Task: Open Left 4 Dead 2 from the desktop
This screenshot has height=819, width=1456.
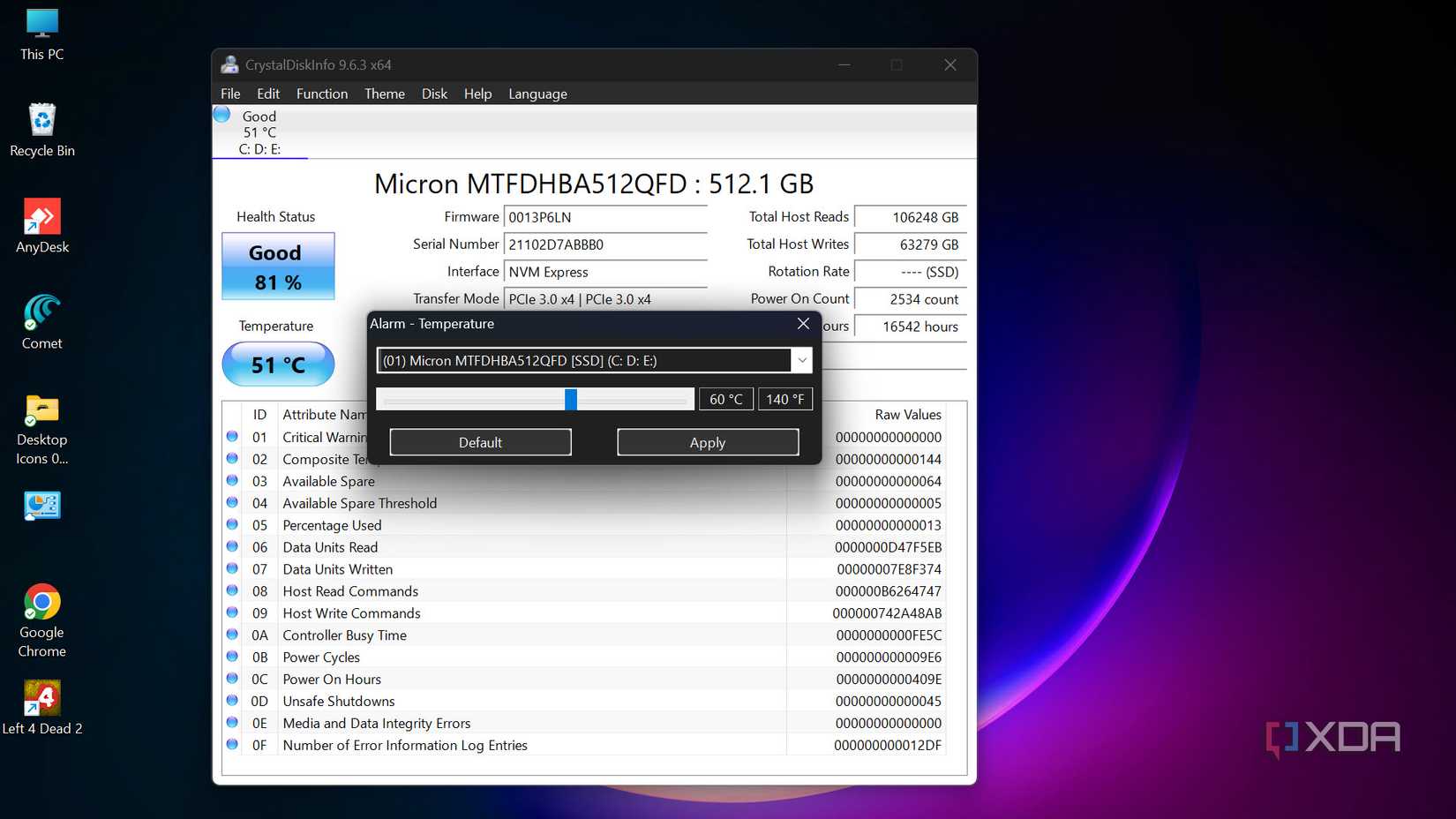Action: (x=41, y=697)
